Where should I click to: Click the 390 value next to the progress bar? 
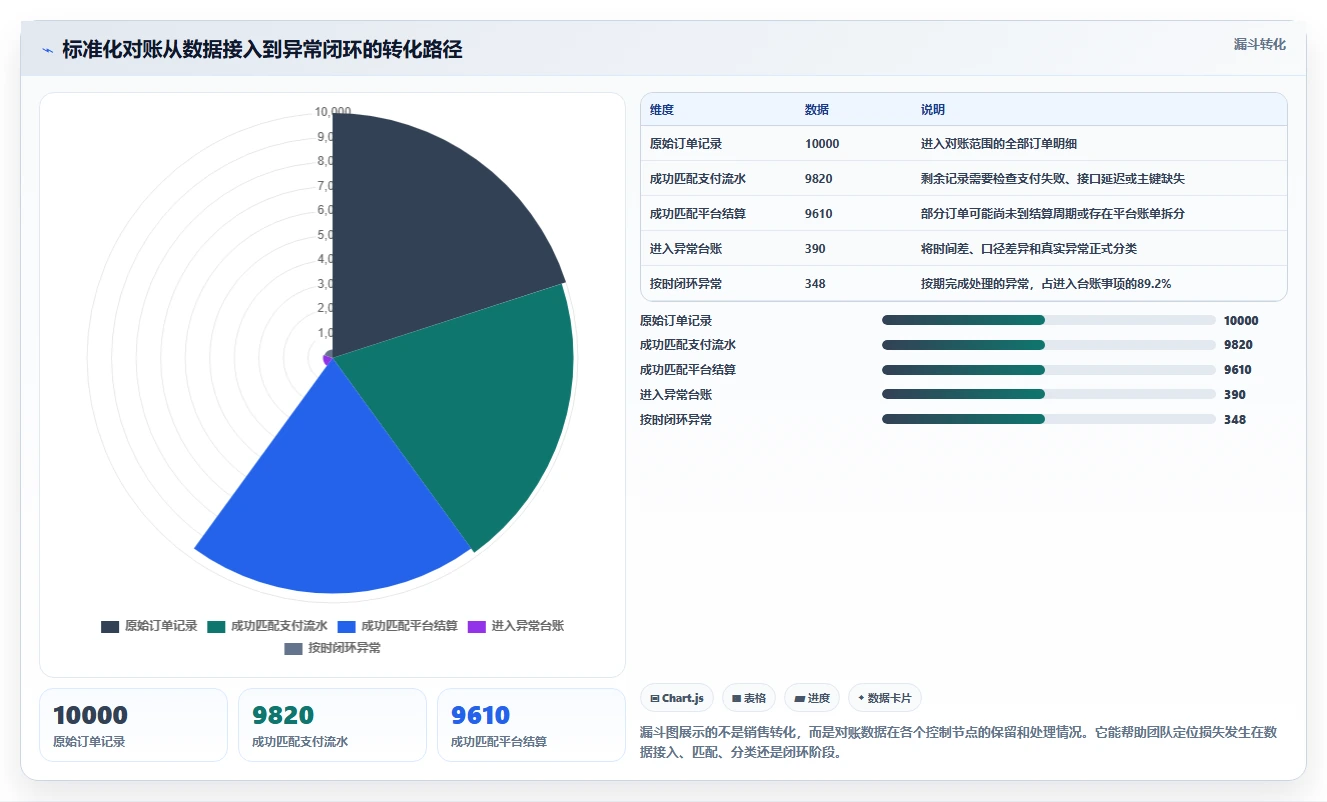1235,395
